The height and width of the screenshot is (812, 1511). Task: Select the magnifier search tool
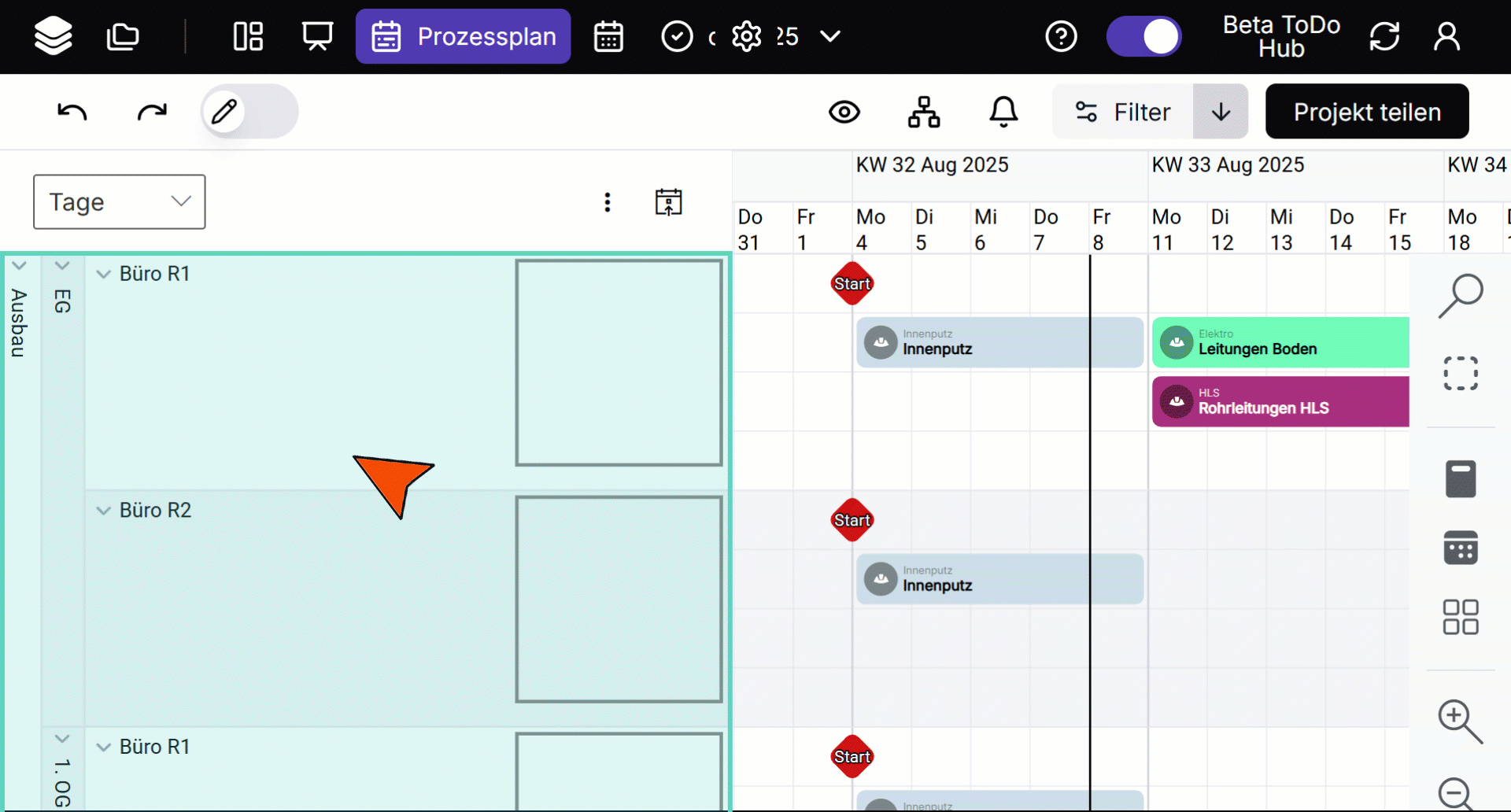point(1461,297)
